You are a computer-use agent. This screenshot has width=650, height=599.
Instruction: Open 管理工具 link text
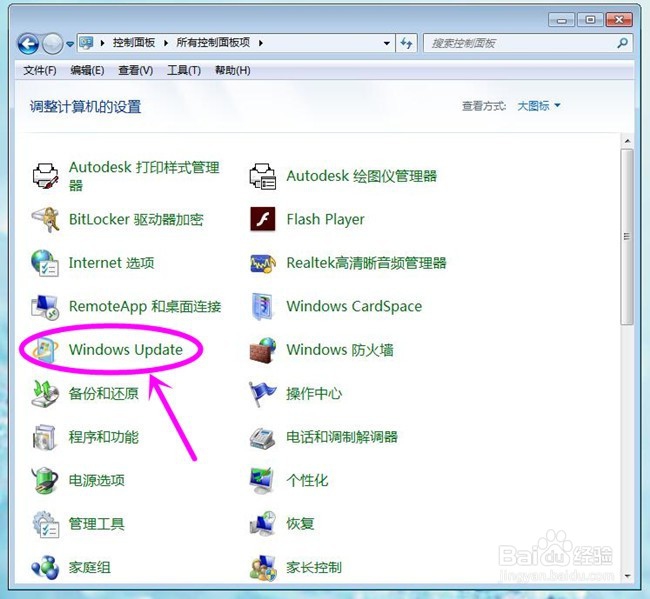click(97, 524)
